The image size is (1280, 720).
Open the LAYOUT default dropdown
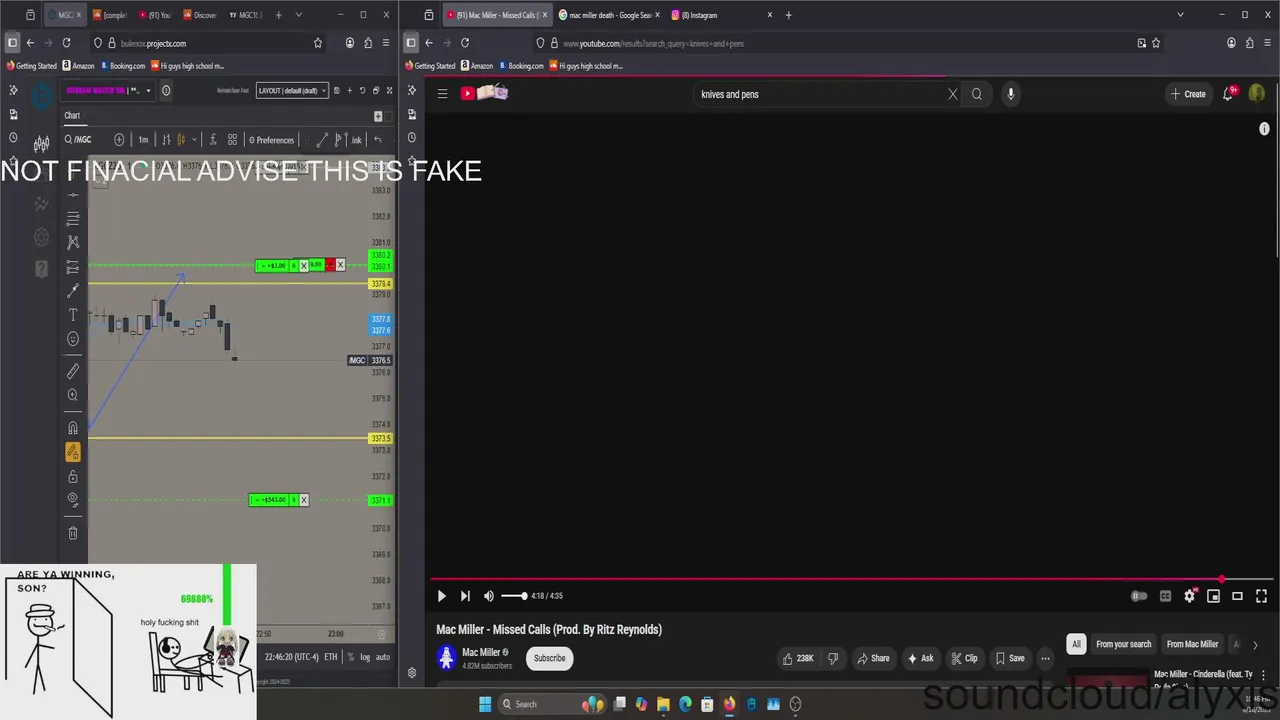click(x=291, y=90)
